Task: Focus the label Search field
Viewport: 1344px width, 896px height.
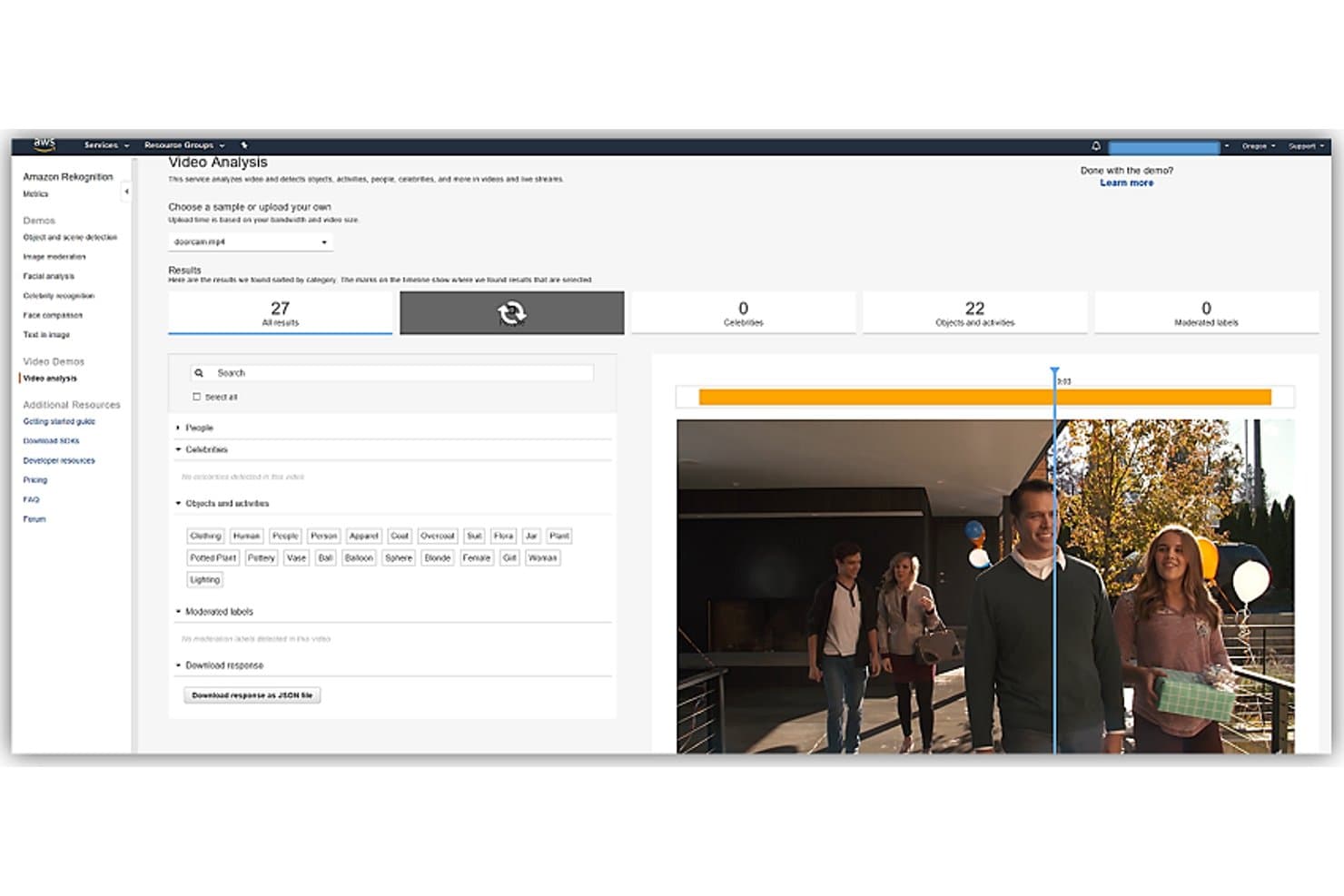Action: [x=392, y=373]
